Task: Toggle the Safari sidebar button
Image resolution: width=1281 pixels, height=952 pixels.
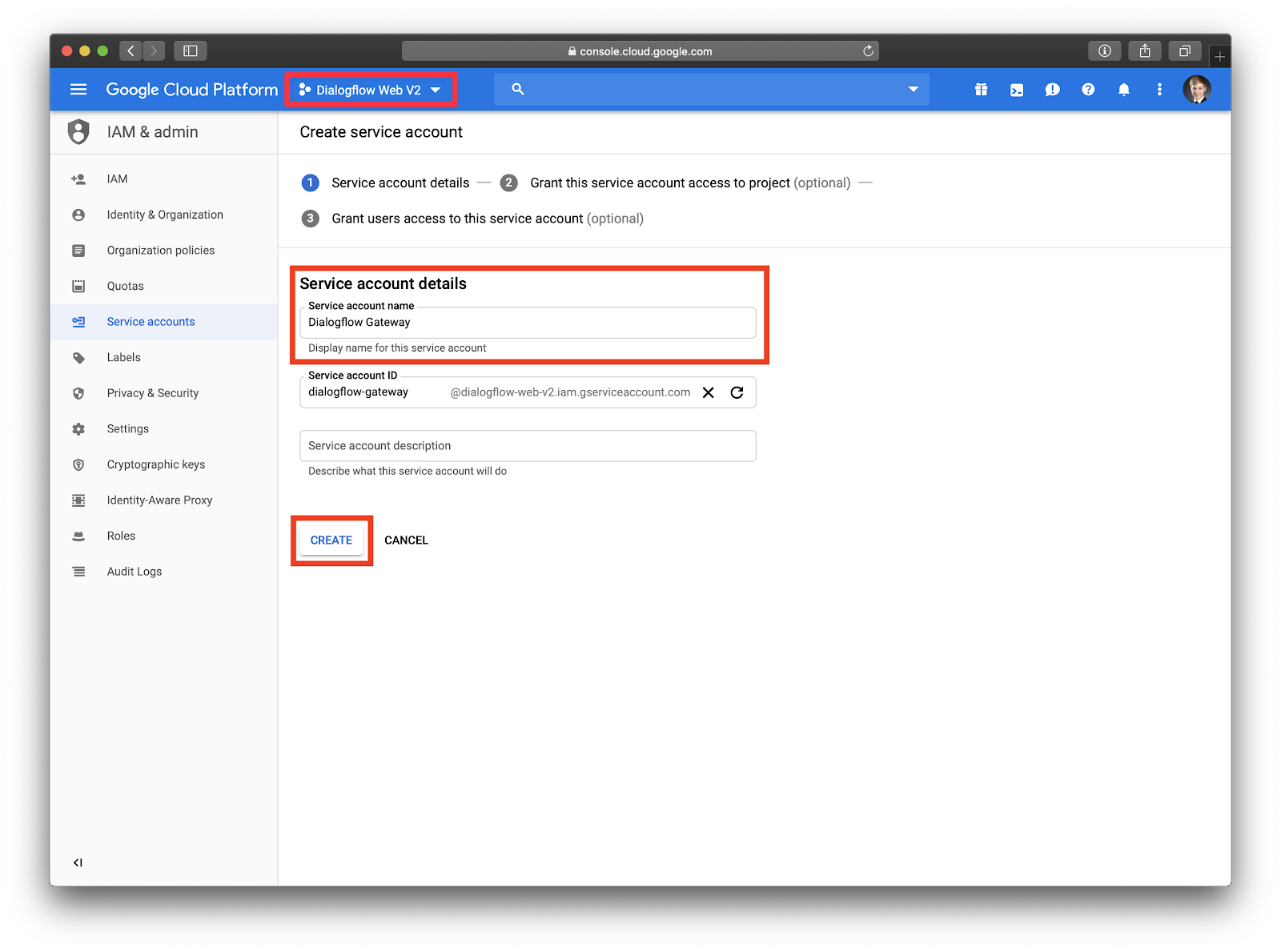Action: click(x=191, y=51)
